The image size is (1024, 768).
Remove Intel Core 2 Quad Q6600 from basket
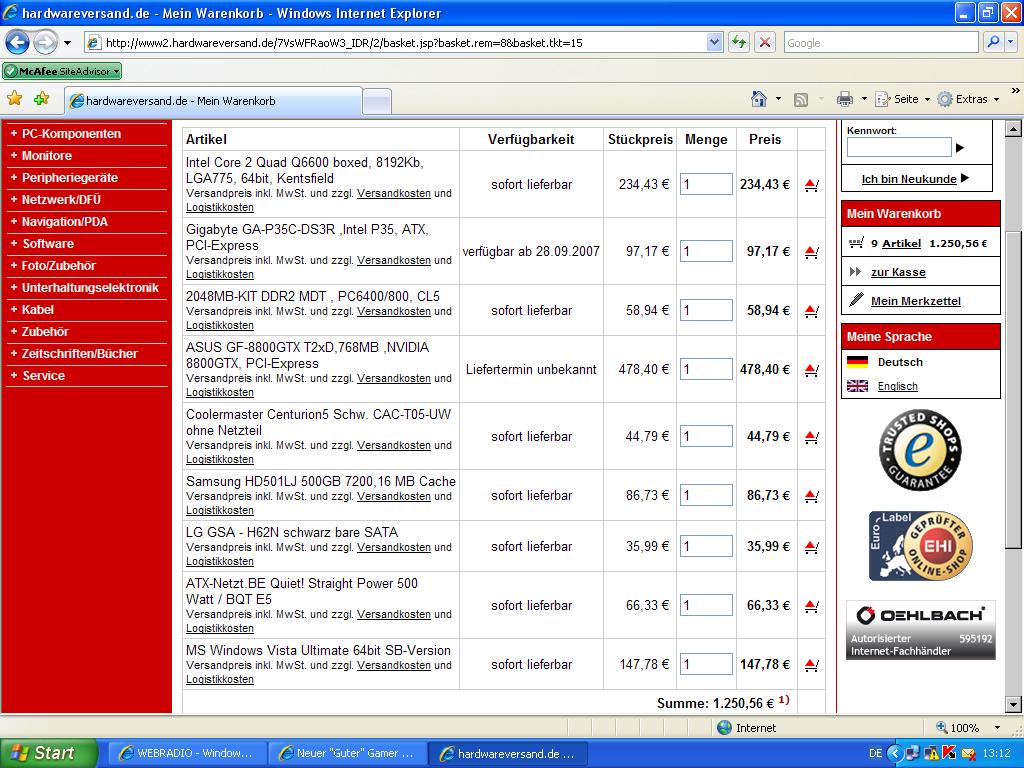(812, 185)
